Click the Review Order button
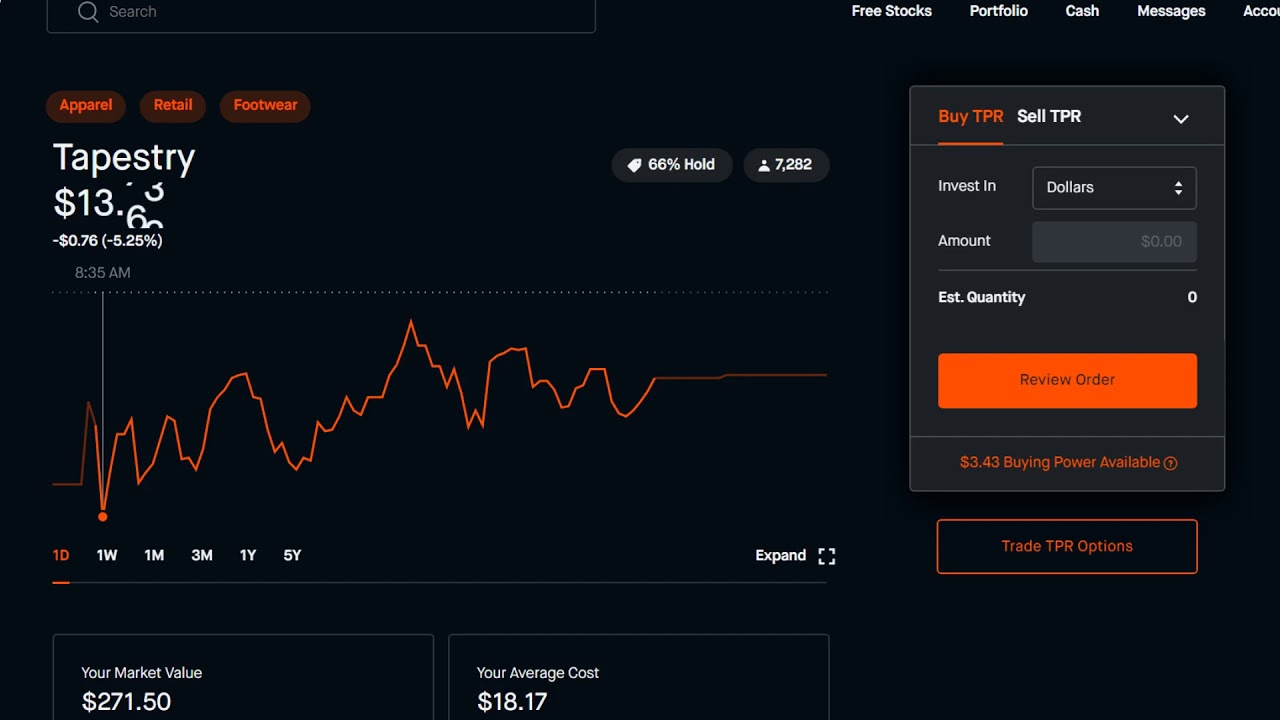This screenshot has height=720, width=1280. [x=1067, y=380]
